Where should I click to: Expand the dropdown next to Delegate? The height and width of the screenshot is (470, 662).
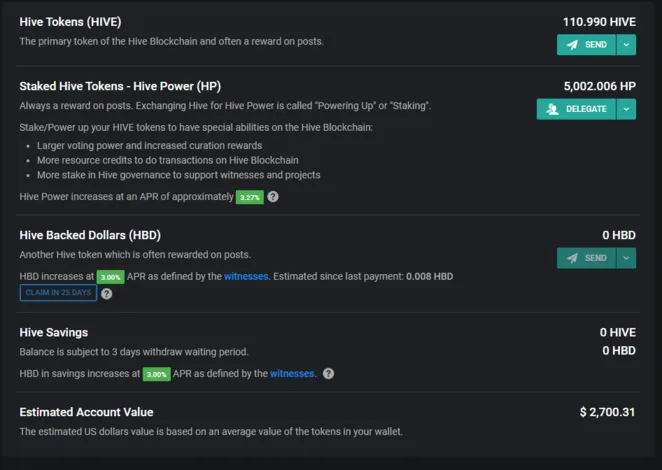coord(627,109)
